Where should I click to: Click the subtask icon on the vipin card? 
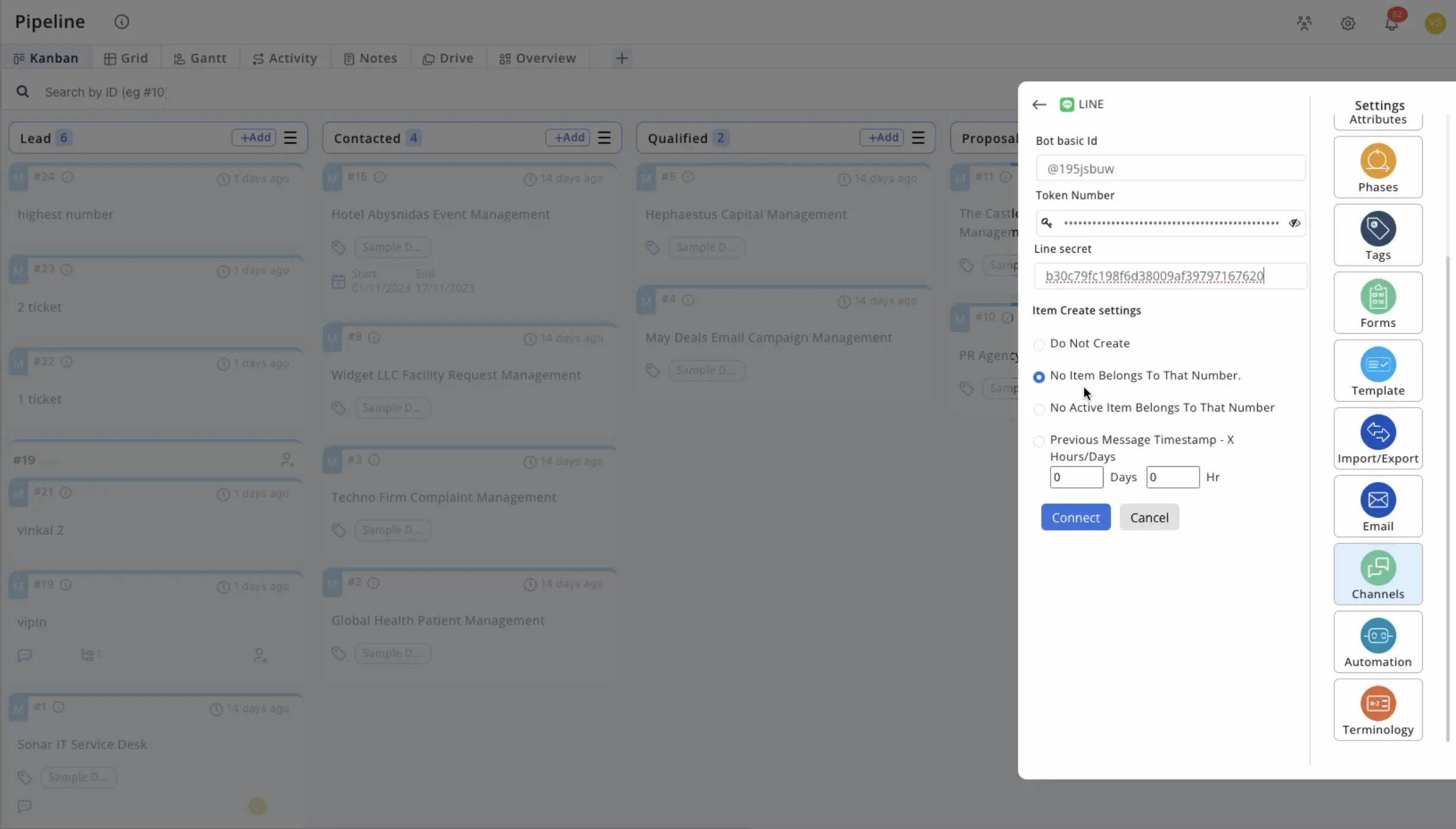(x=87, y=655)
